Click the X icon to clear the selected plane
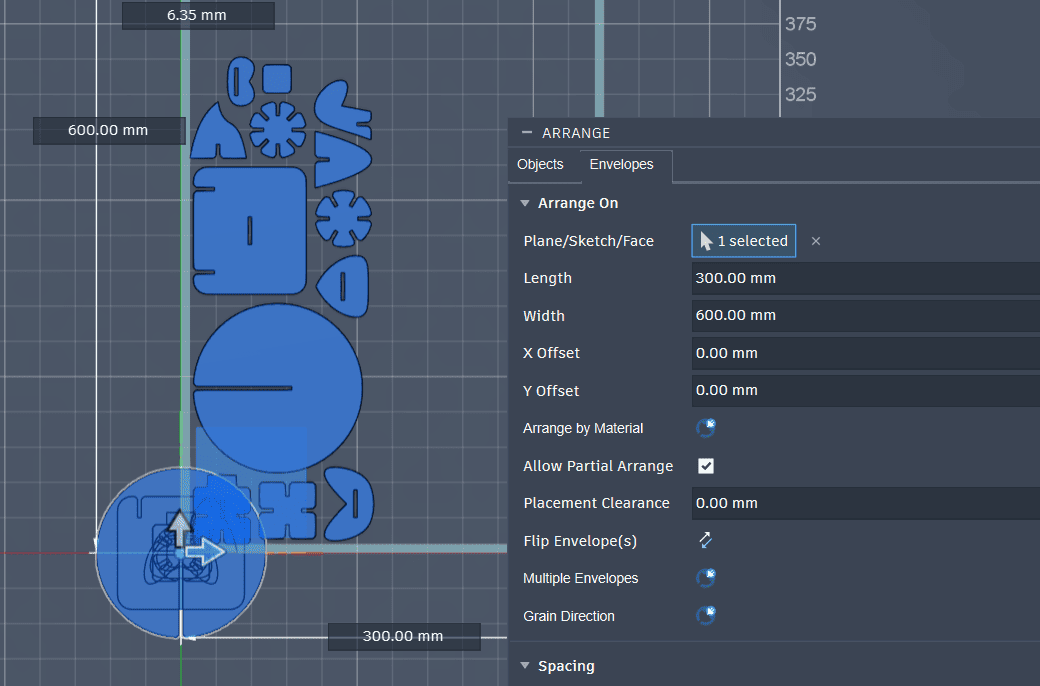Image resolution: width=1040 pixels, height=686 pixels. click(816, 241)
